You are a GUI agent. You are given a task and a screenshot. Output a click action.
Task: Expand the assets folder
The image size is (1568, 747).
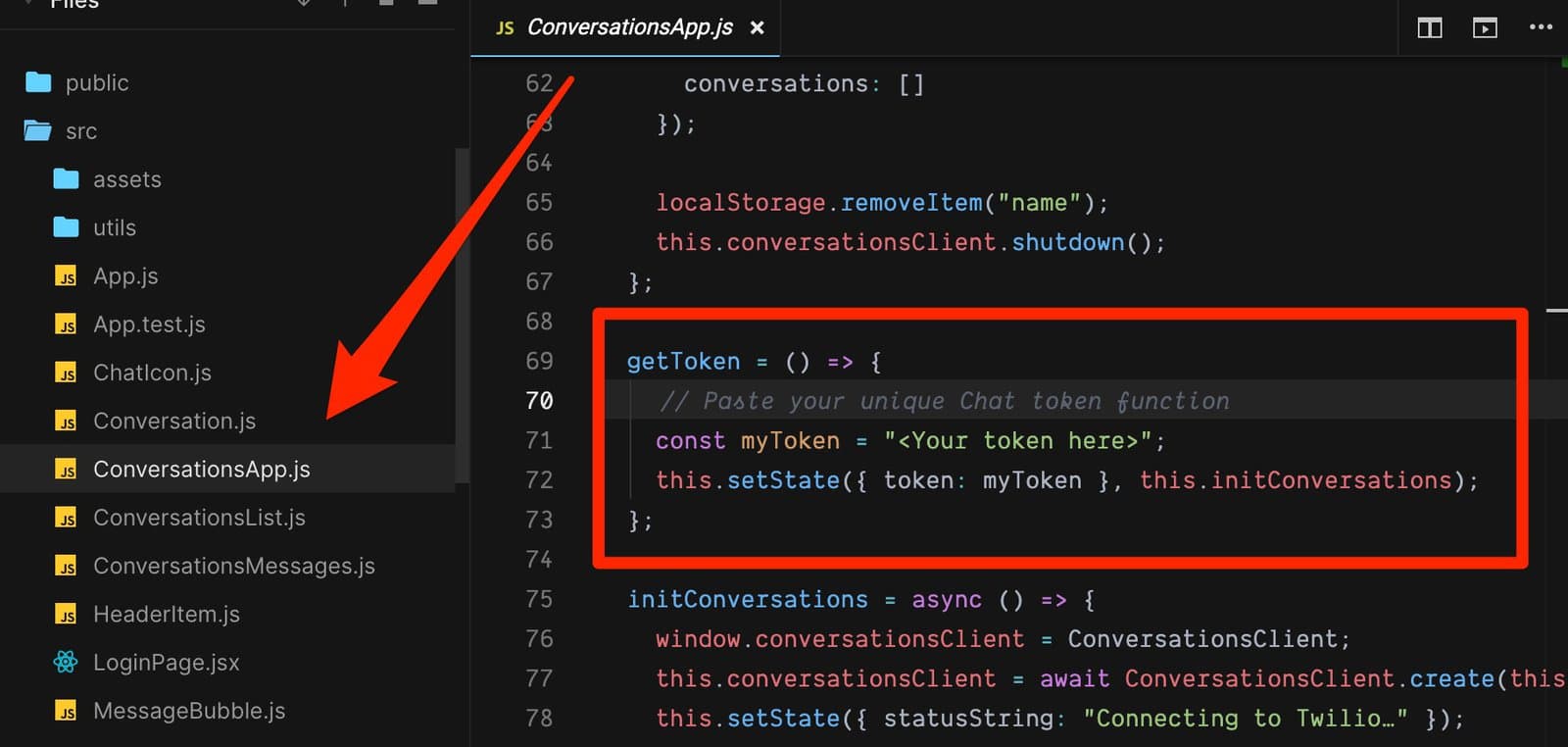pos(126,179)
